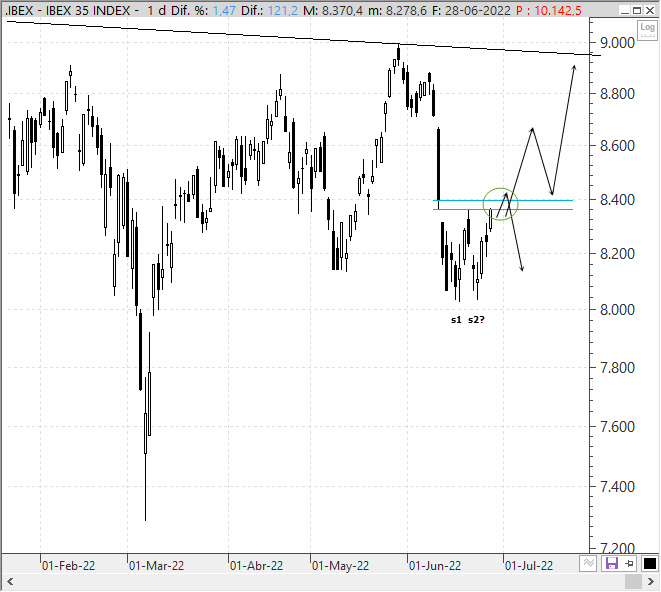Close the IBEX chart window

pyautogui.click(x=650, y=10)
